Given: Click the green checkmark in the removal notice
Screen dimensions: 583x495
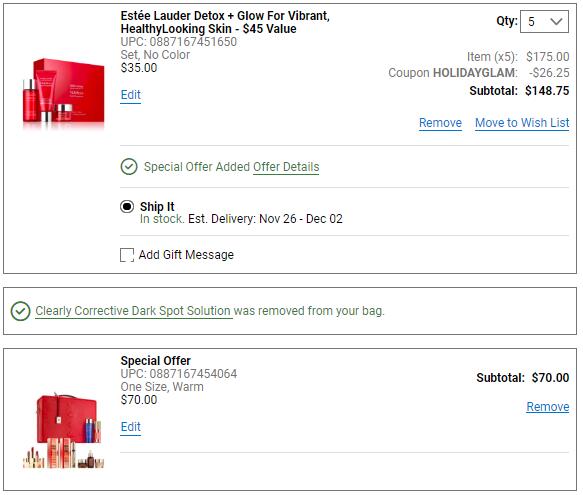Looking at the screenshot, I should [20, 311].
